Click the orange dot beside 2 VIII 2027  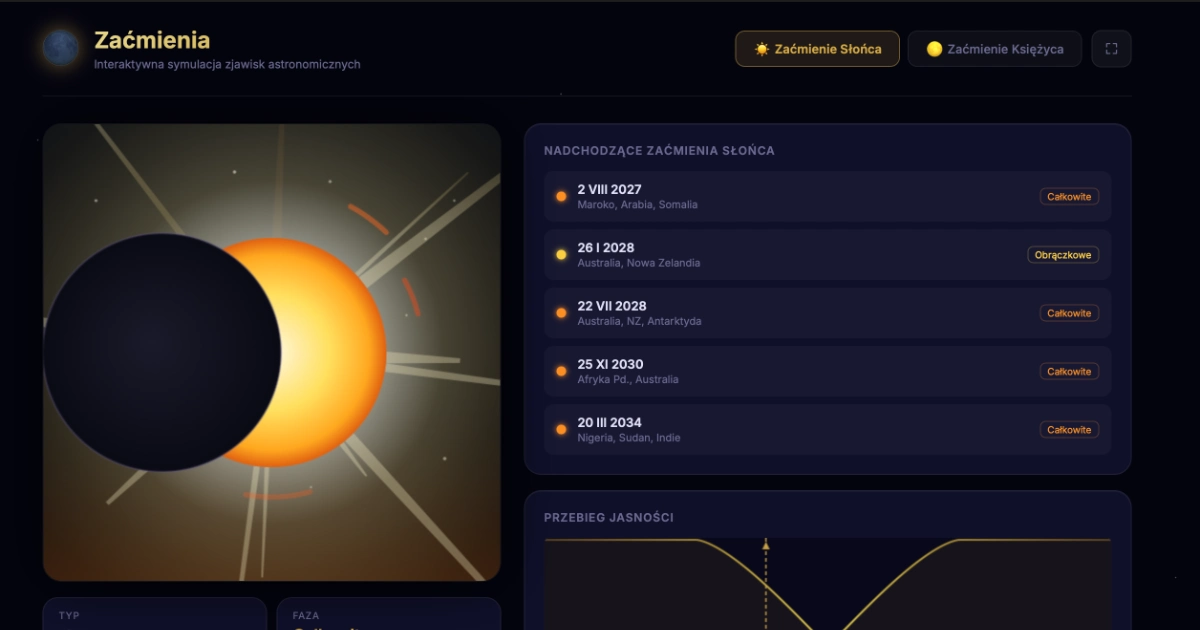pos(561,197)
